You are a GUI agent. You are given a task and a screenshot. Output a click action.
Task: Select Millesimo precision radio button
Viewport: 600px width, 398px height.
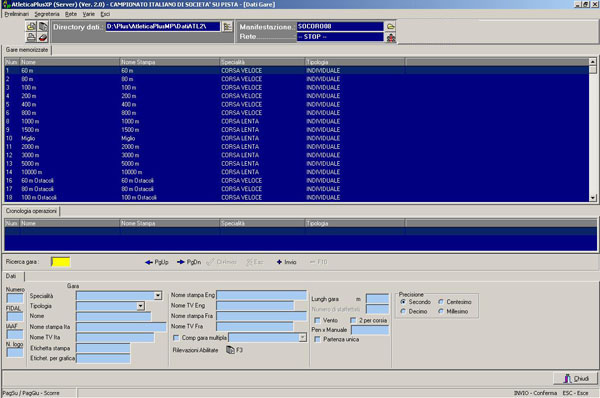click(x=441, y=312)
